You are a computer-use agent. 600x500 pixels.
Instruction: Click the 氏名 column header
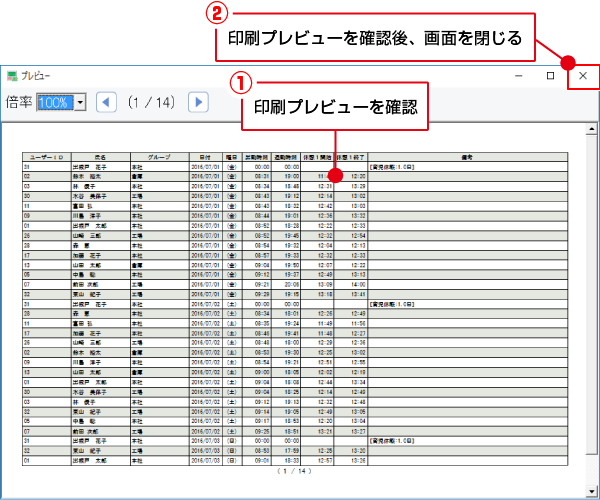(x=100, y=157)
